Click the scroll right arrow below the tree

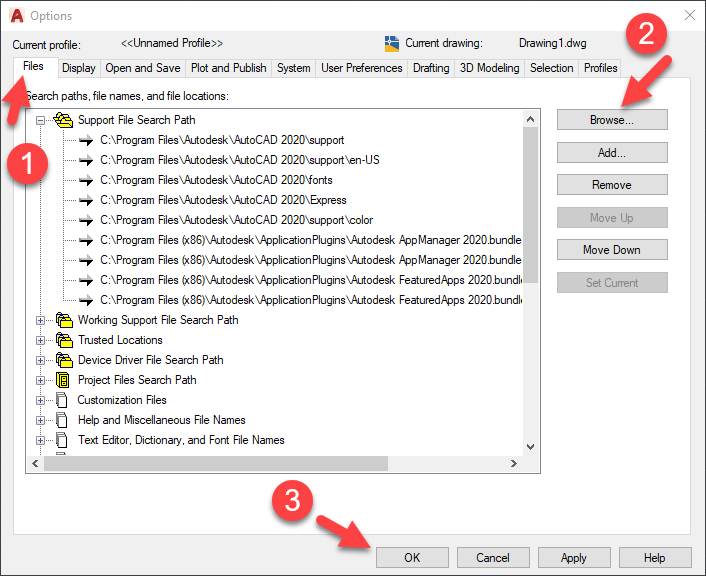click(514, 463)
